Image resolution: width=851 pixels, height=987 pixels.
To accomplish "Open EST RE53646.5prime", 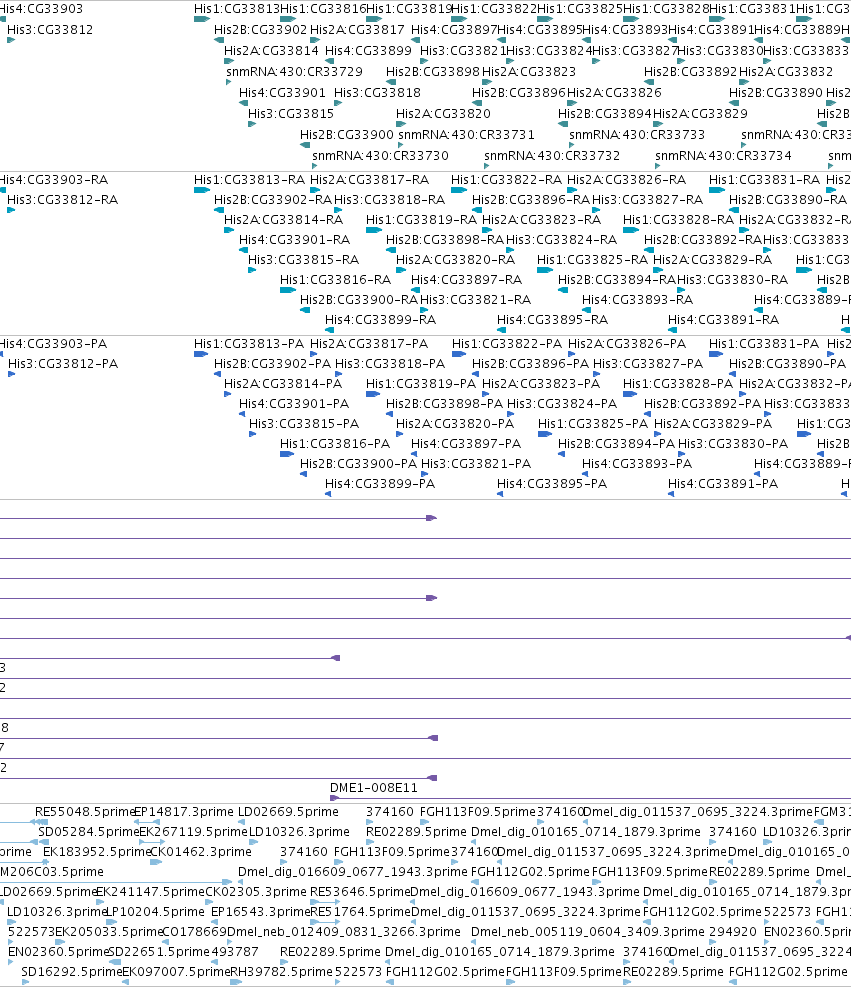I will click(360, 891).
